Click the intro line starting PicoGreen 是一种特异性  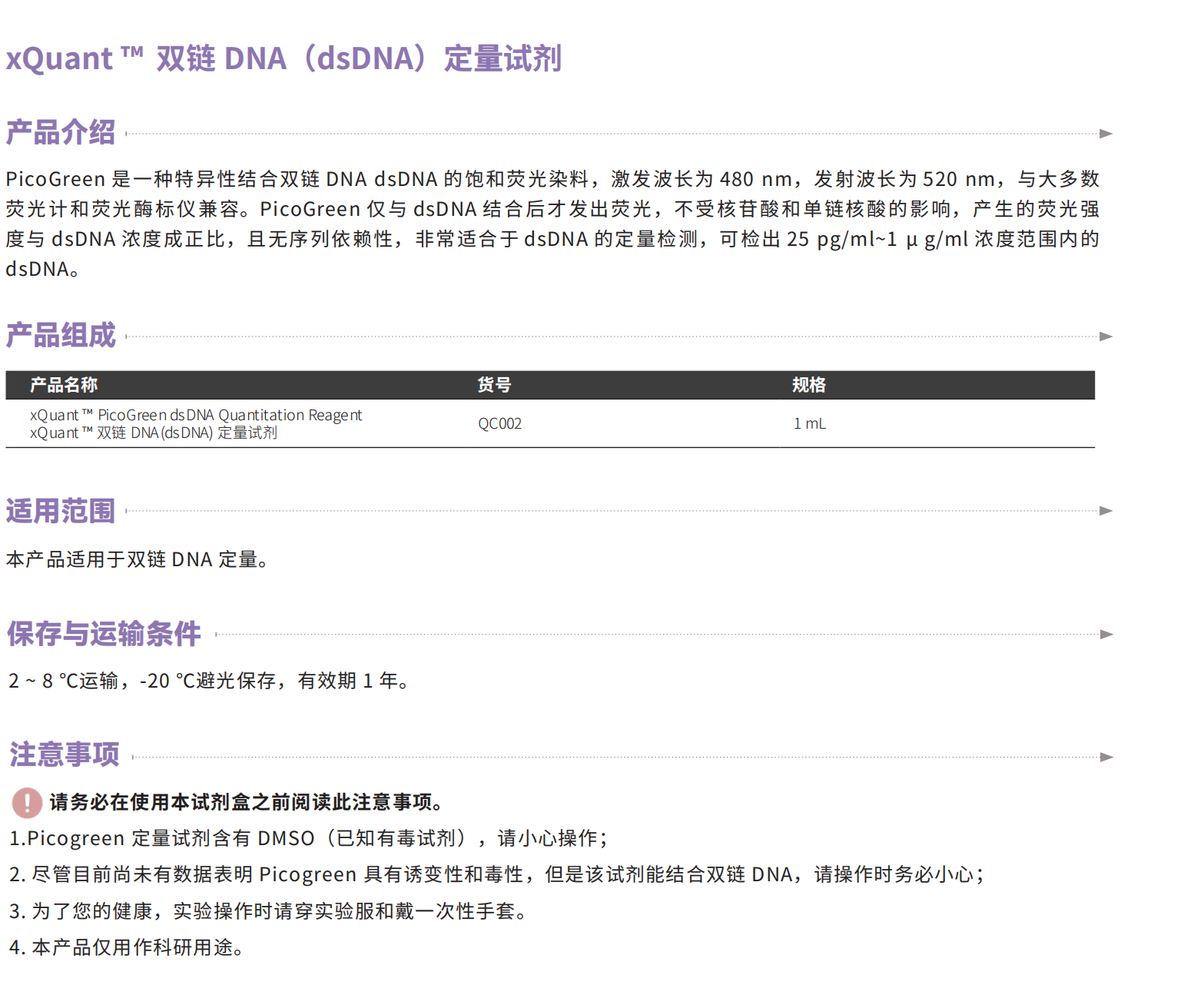pyautogui.click(x=552, y=179)
